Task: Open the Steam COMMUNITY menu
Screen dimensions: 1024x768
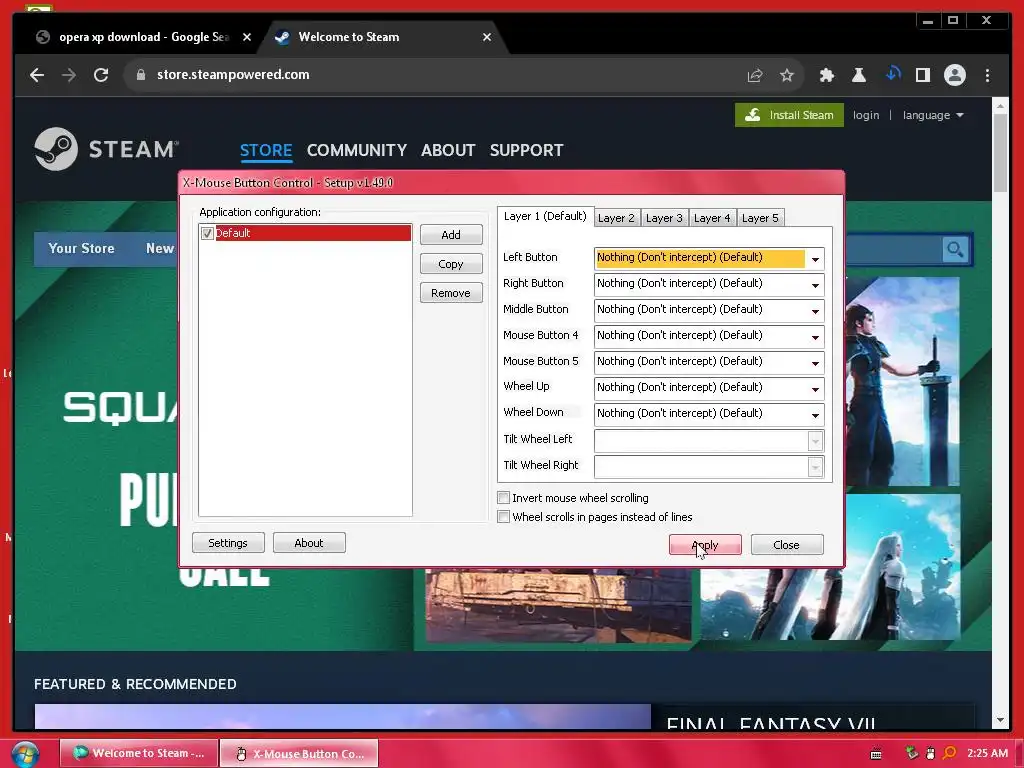Action: [x=357, y=150]
